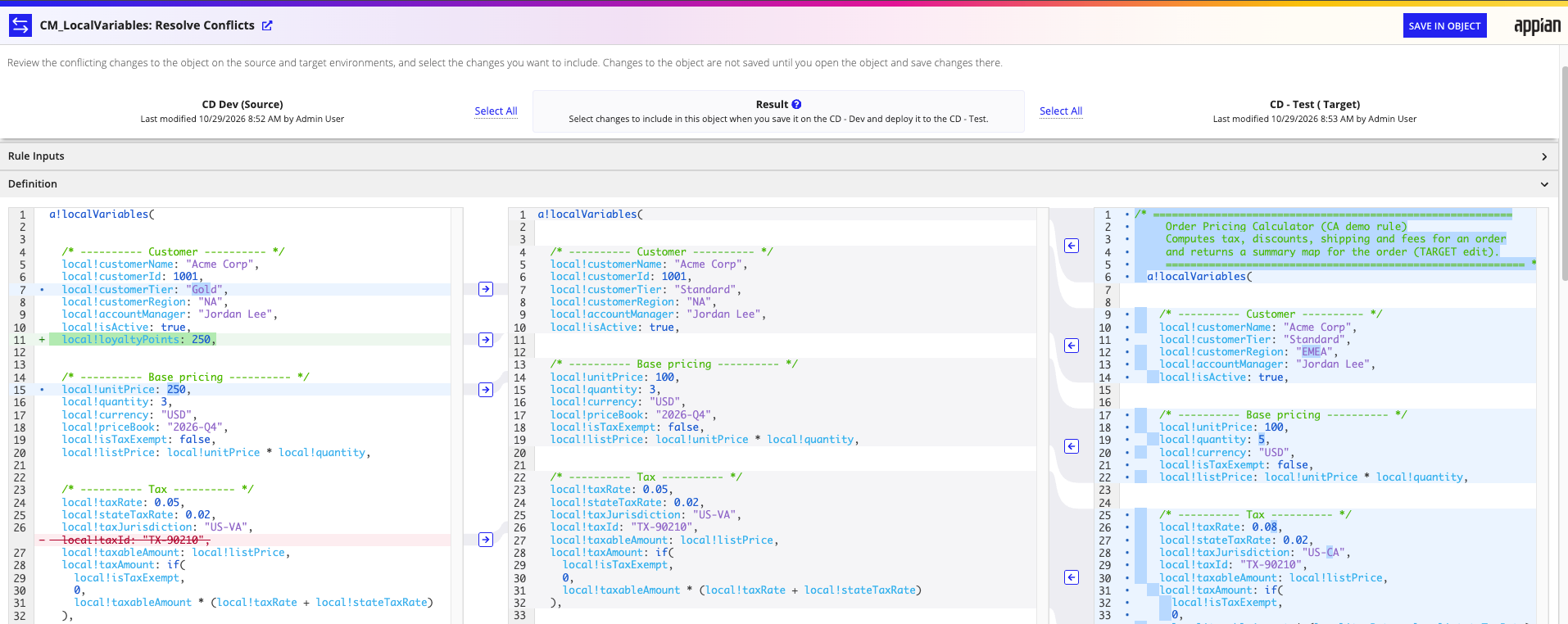The width and height of the screenshot is (1568, 624).
Task: Click result line local!customerTier: "Standard"
Action: (x=646, y=290)
